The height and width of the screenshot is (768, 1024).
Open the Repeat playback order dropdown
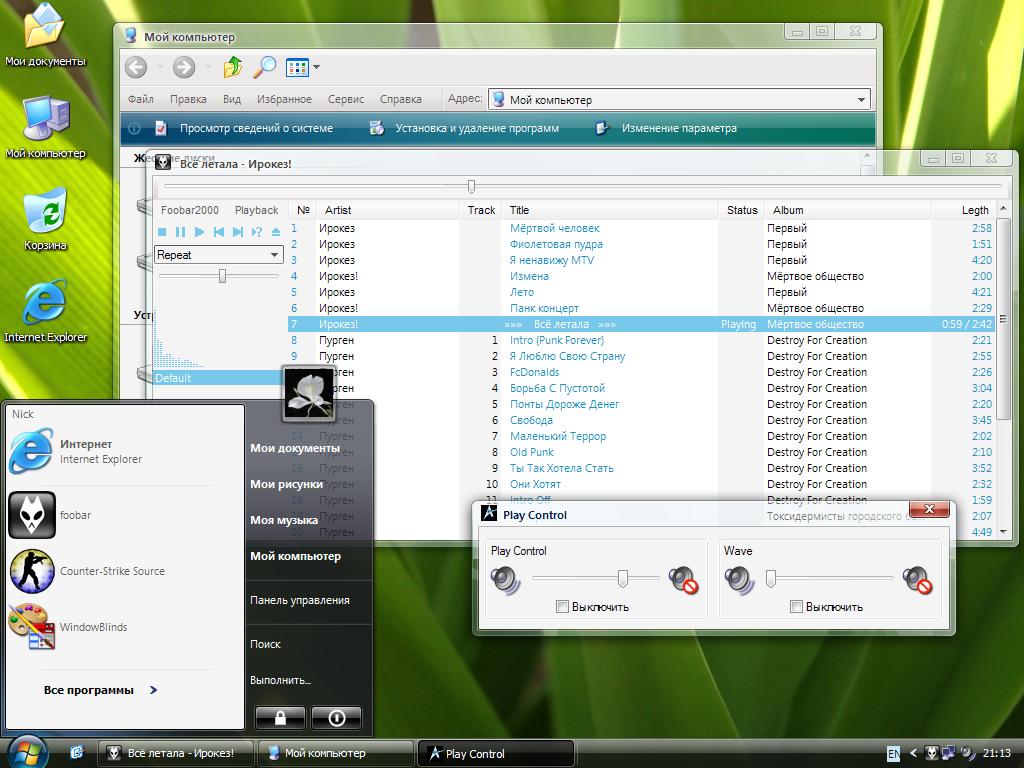(x=274, y=255)
